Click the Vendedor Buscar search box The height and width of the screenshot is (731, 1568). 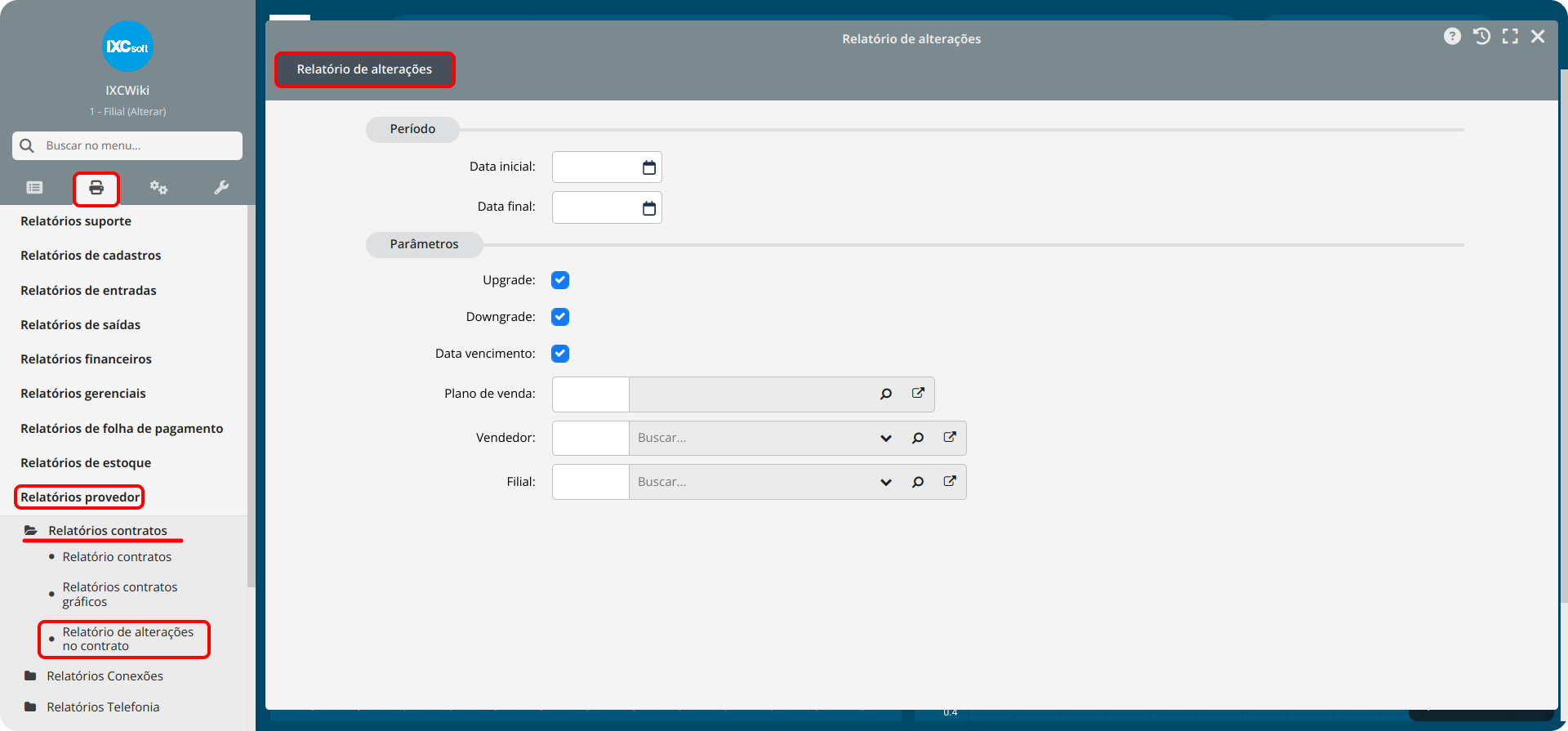click(751, 439)
